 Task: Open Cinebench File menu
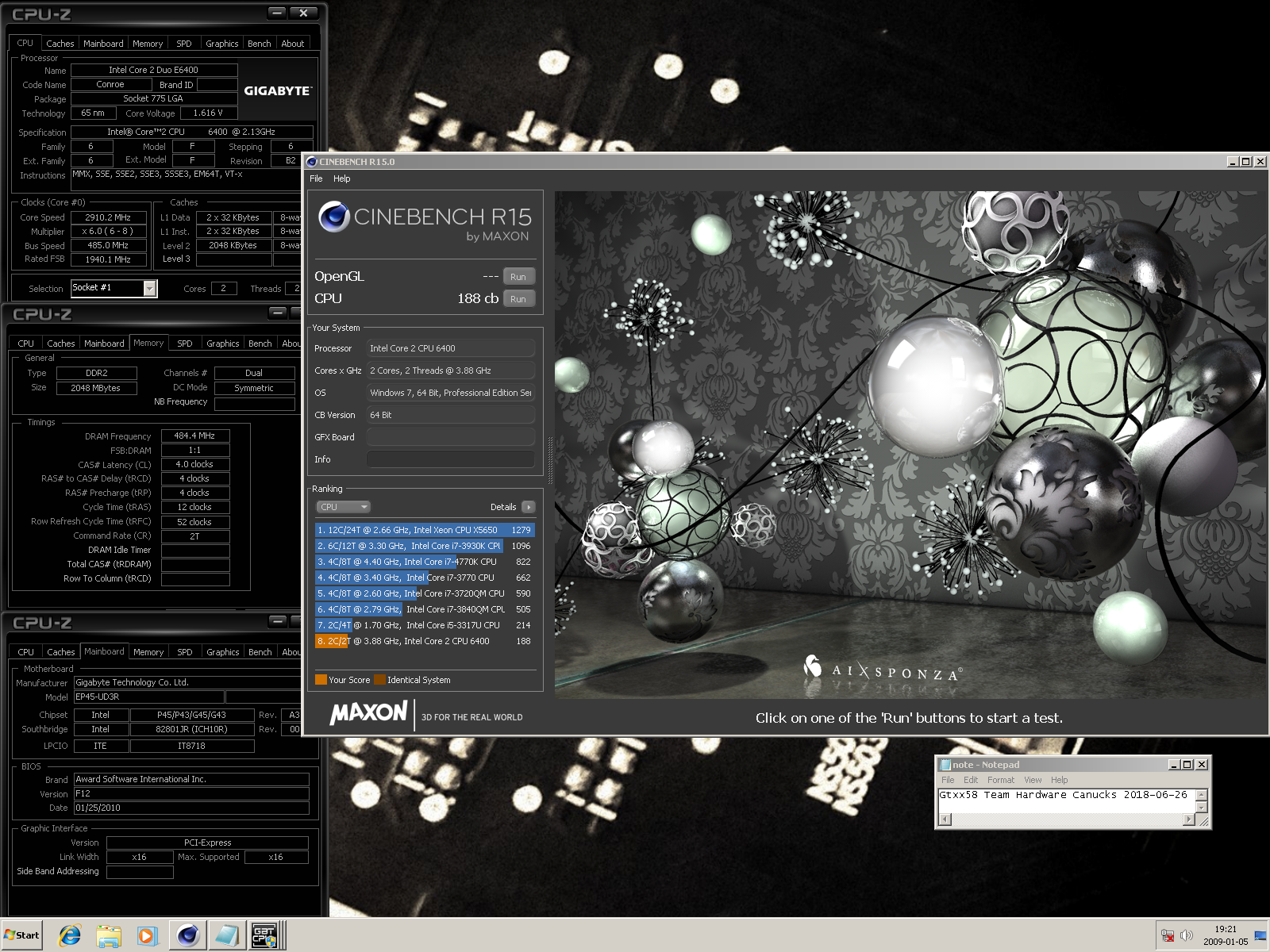click(x=316, y=178)
